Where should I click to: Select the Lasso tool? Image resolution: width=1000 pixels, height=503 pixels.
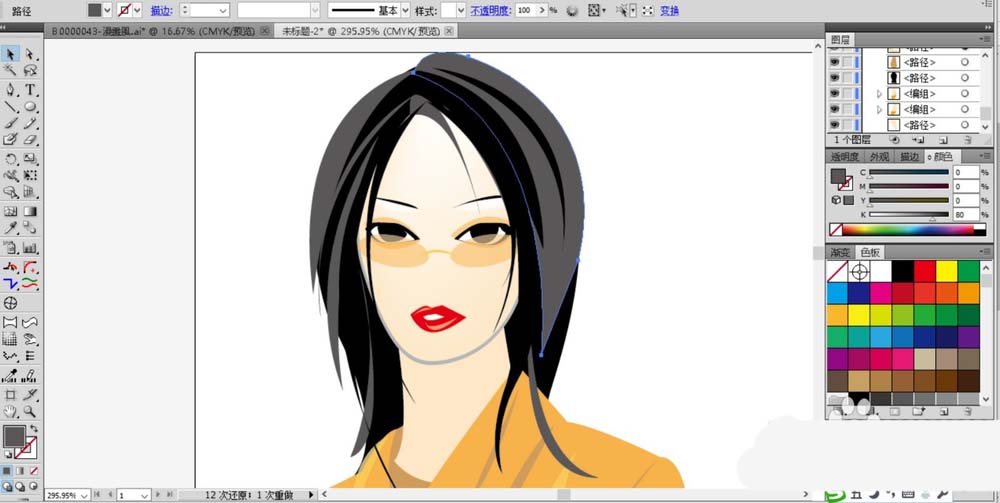pos(30,69)
